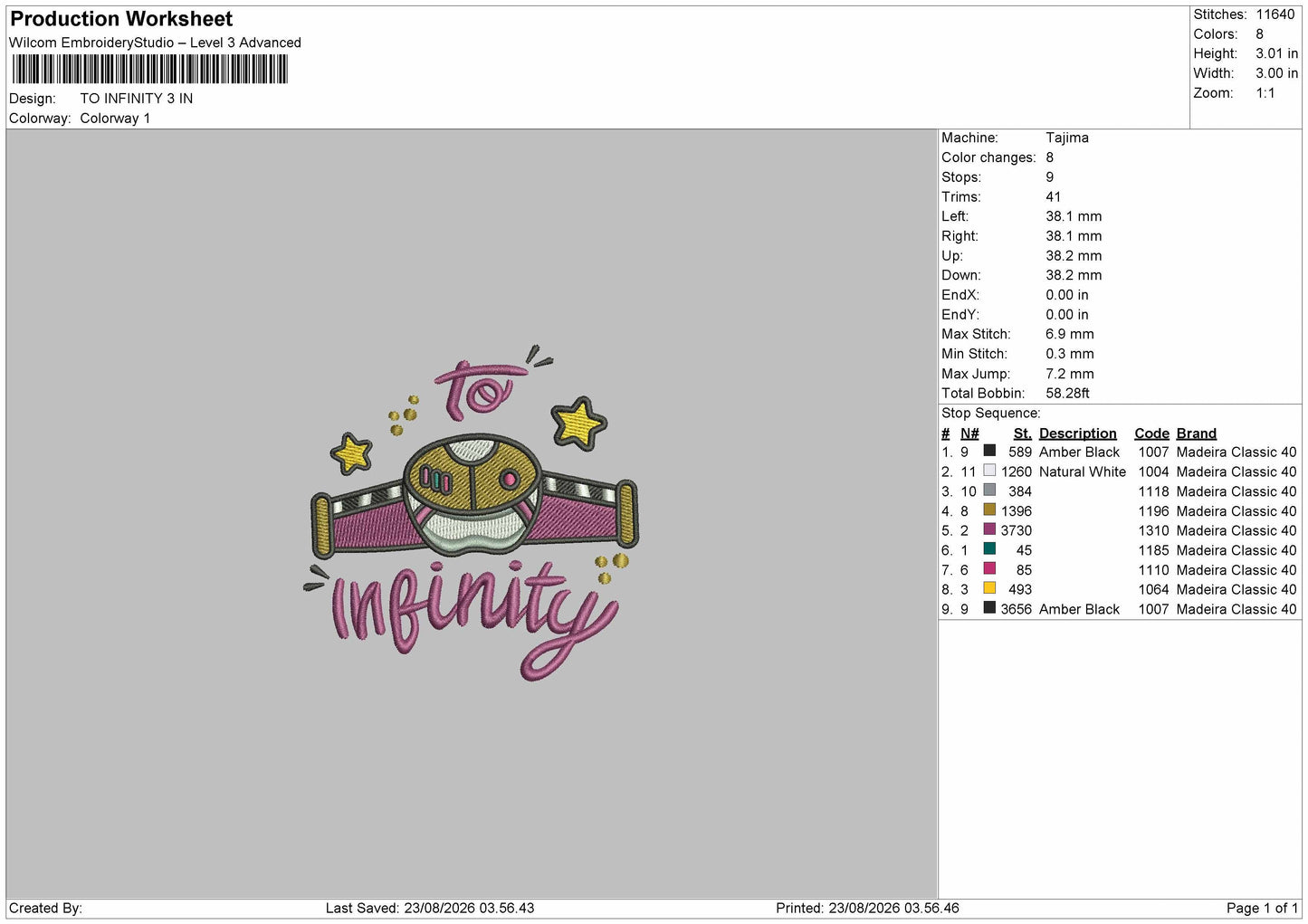Click the Natural White color swatch
This screenshot has height=924, width=1308.
pyautogui.click(x=989, y=471)
